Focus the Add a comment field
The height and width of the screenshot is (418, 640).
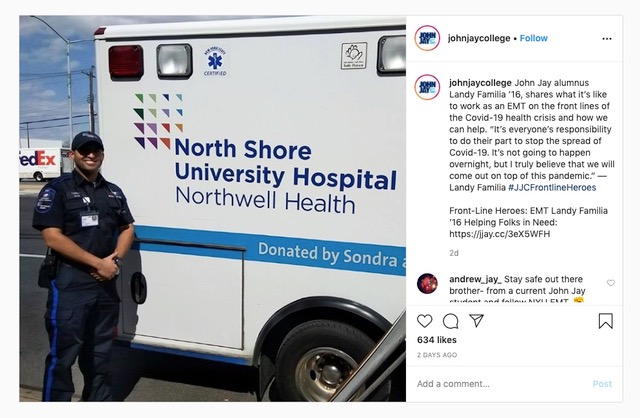502,384
